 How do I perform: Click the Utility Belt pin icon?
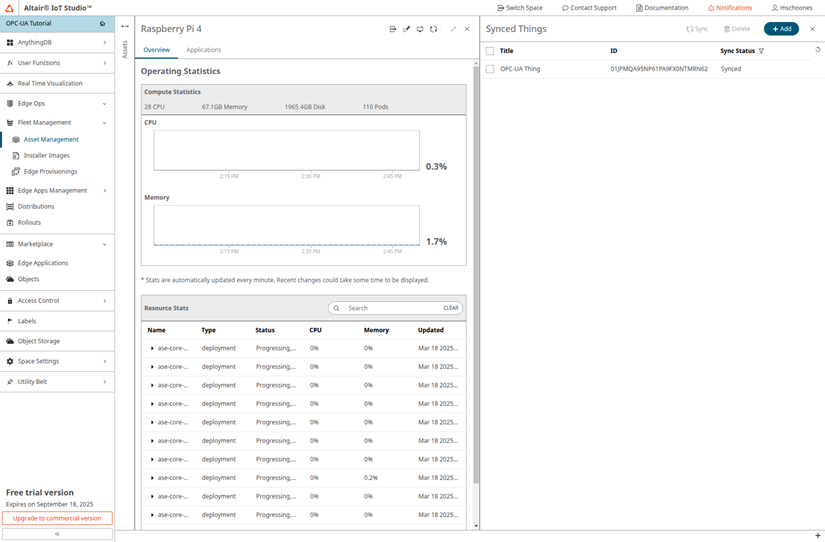tap(9, 382)
